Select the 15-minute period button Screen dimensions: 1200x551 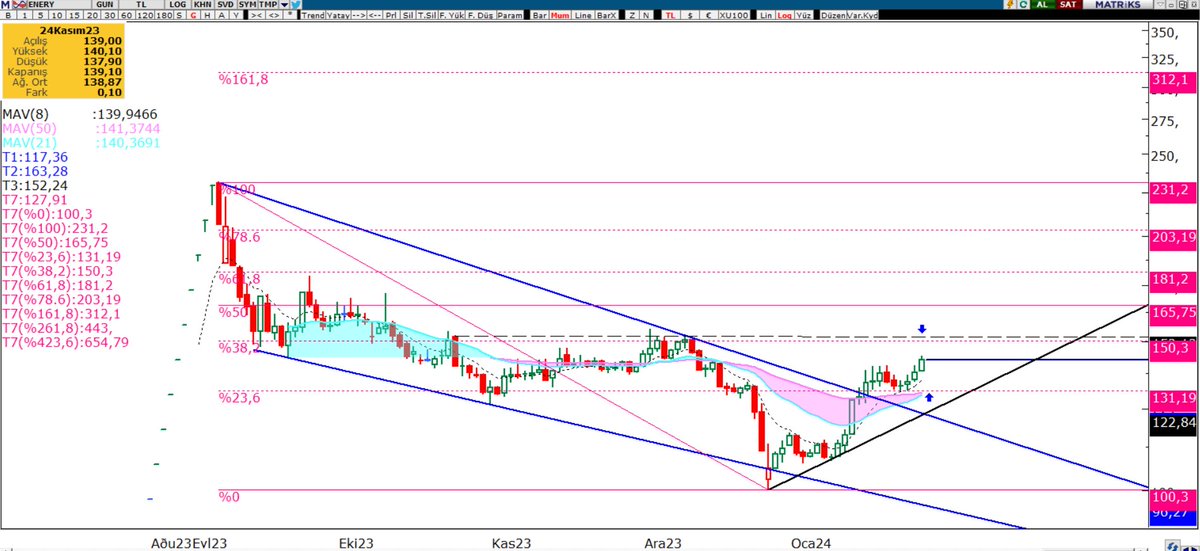coord(75,16)
